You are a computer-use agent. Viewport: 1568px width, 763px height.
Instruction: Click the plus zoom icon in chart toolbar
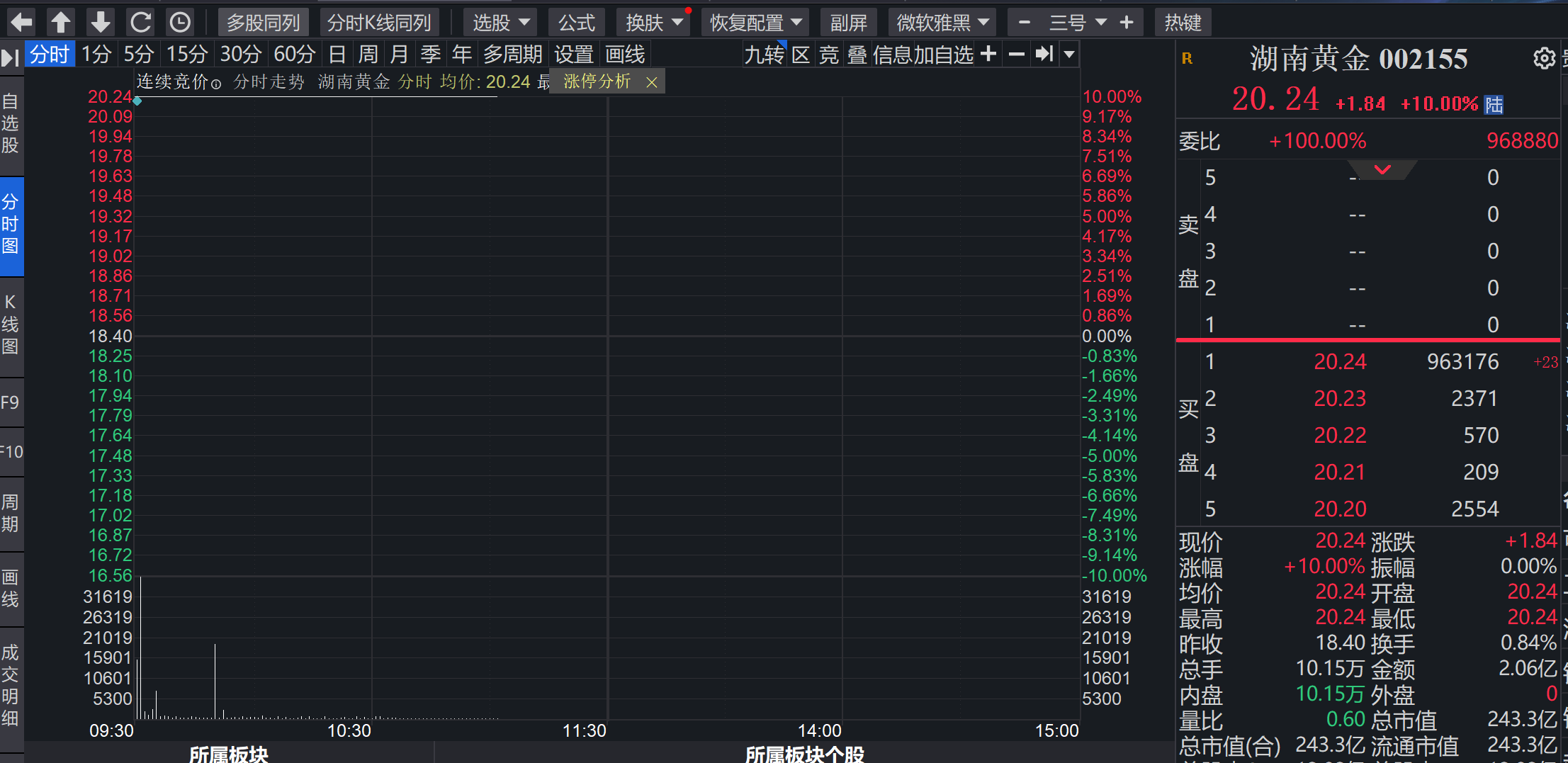tap(988, 54)
